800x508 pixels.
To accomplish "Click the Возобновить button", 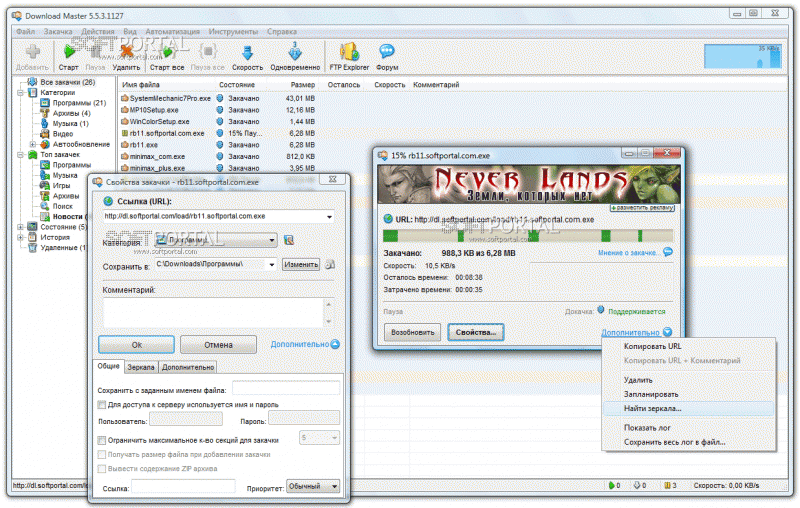I will [x=413, y=331].
